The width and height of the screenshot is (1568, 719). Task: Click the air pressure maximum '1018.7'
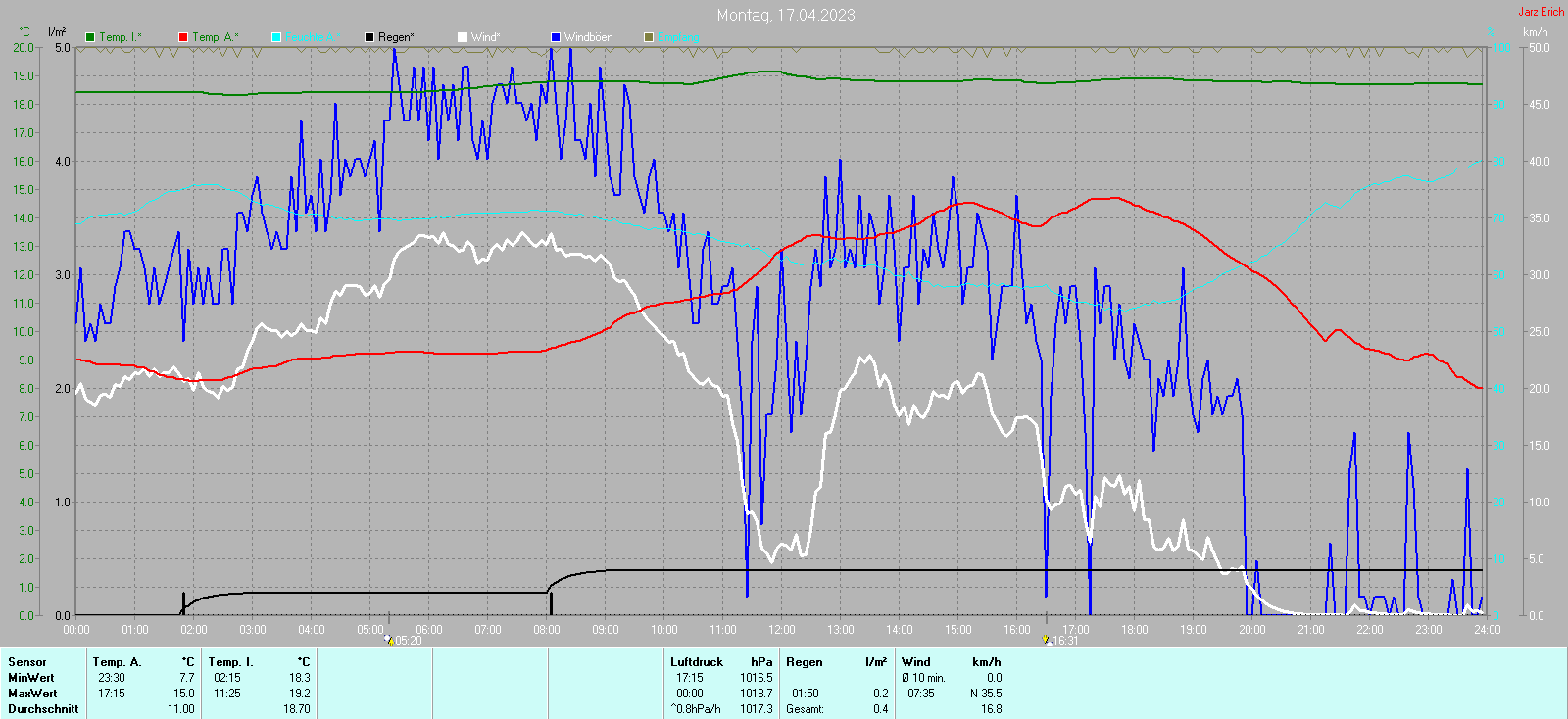[x=757, y=694]
